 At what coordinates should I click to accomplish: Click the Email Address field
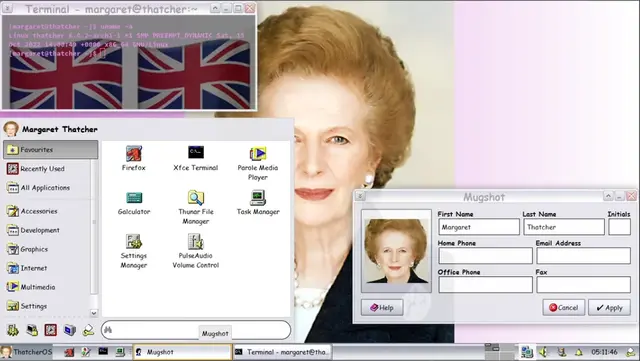(x=584, y=256)
